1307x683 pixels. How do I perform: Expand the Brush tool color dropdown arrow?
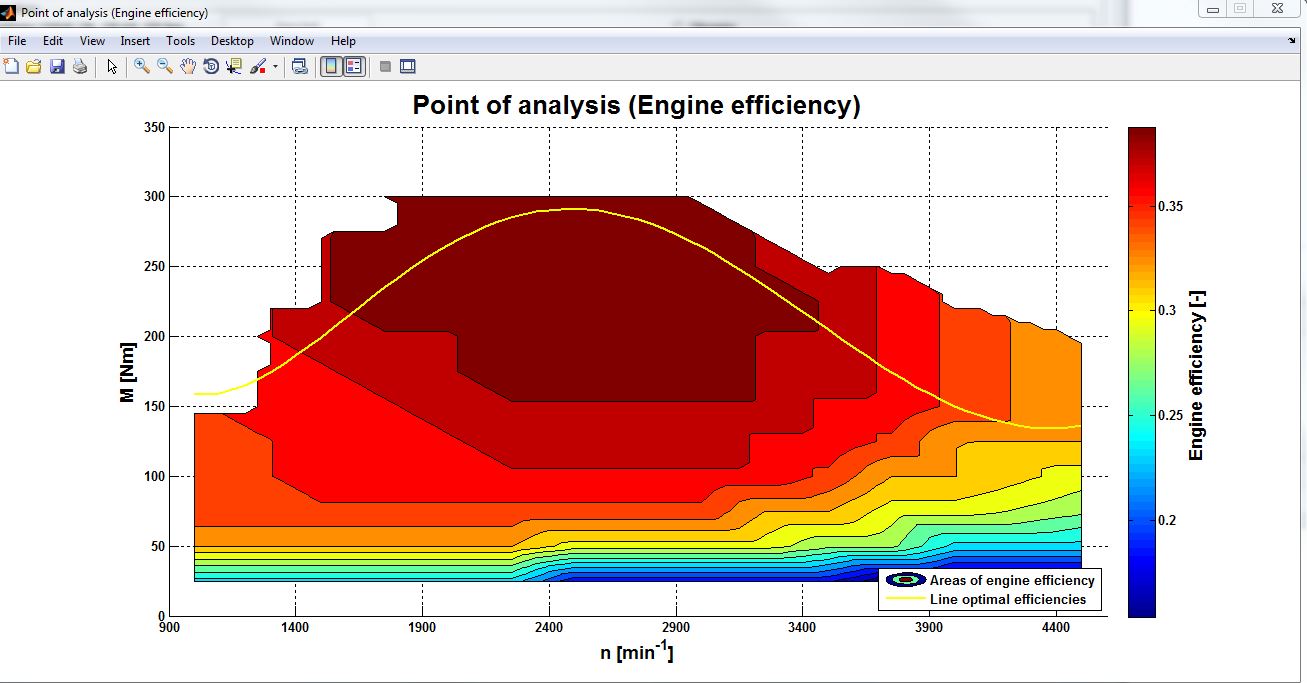point(275,67)
